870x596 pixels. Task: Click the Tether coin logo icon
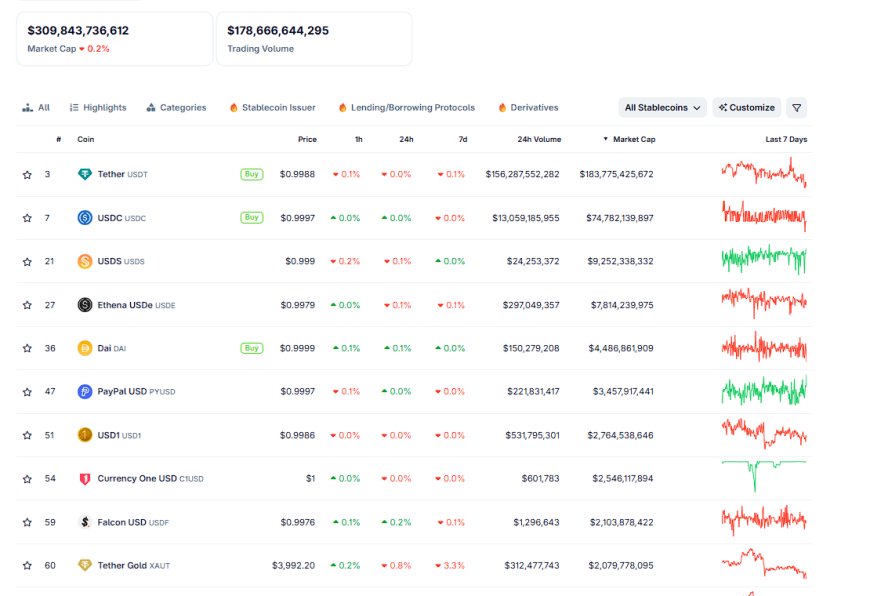(x=84, y=174)
